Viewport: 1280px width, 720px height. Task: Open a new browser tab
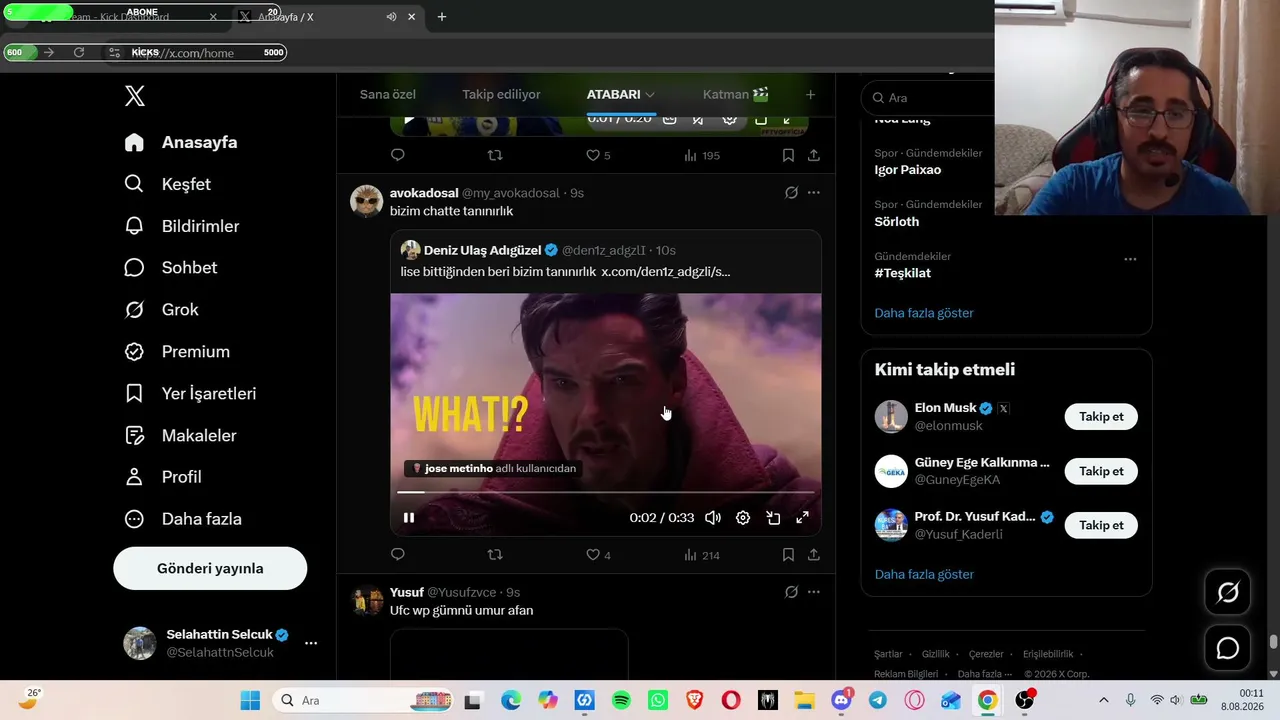tap(442, 17)
